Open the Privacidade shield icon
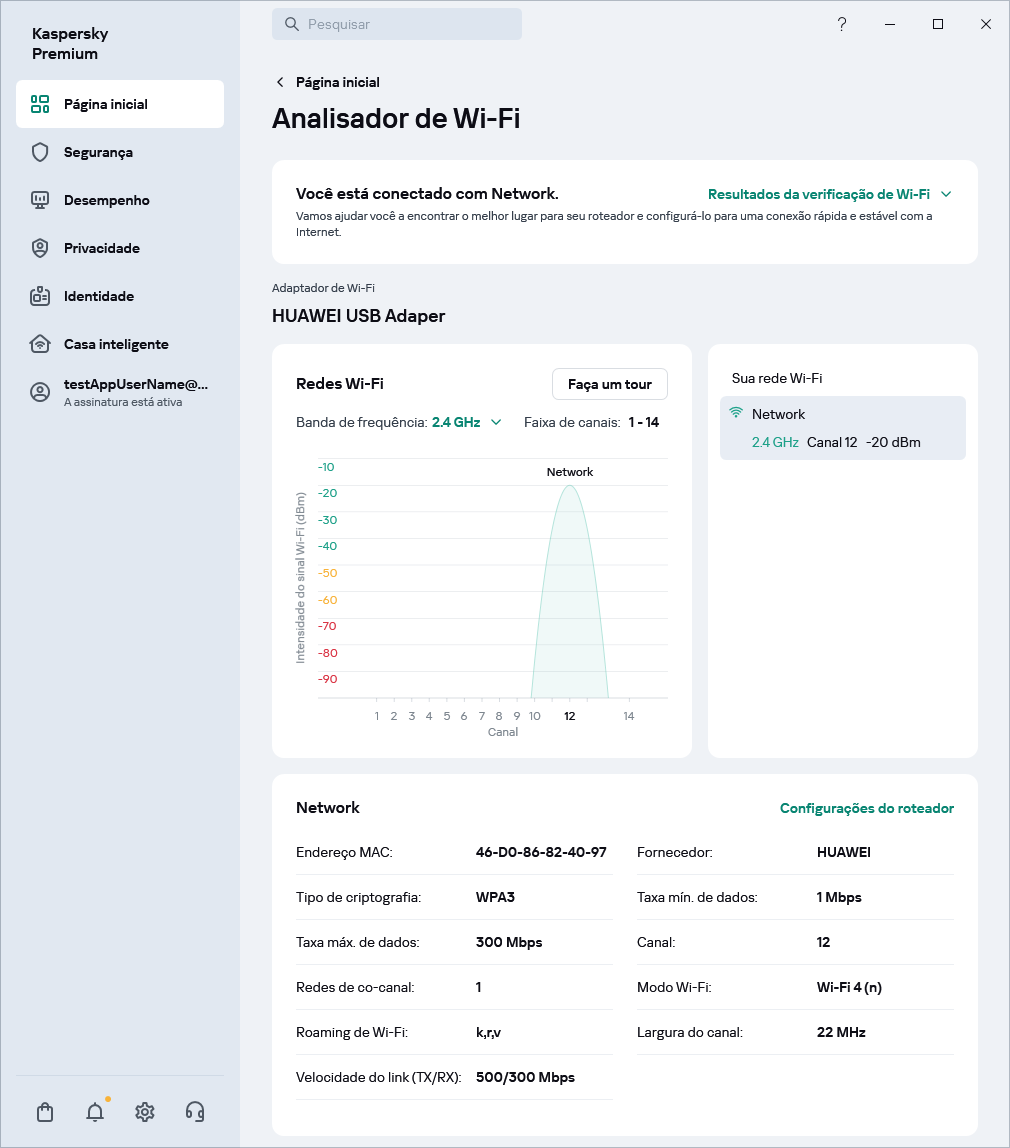 (40, 248)
